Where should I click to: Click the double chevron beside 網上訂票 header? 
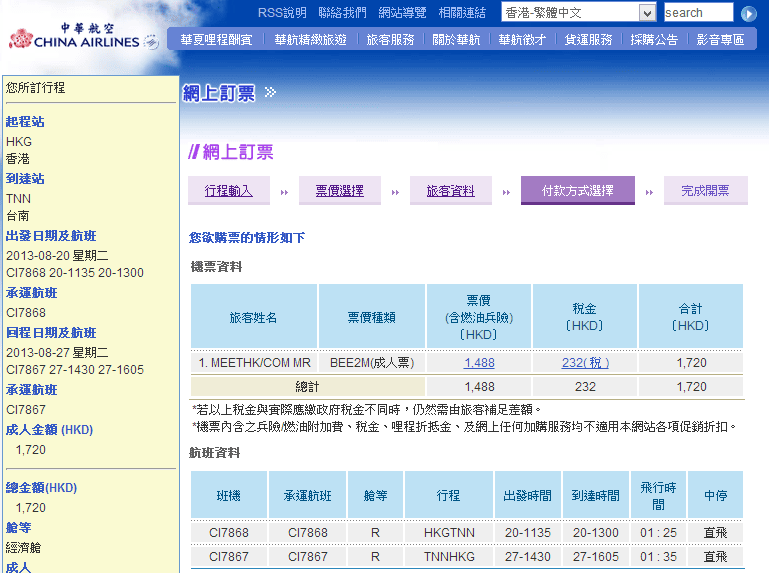click(x=270, y=93)
